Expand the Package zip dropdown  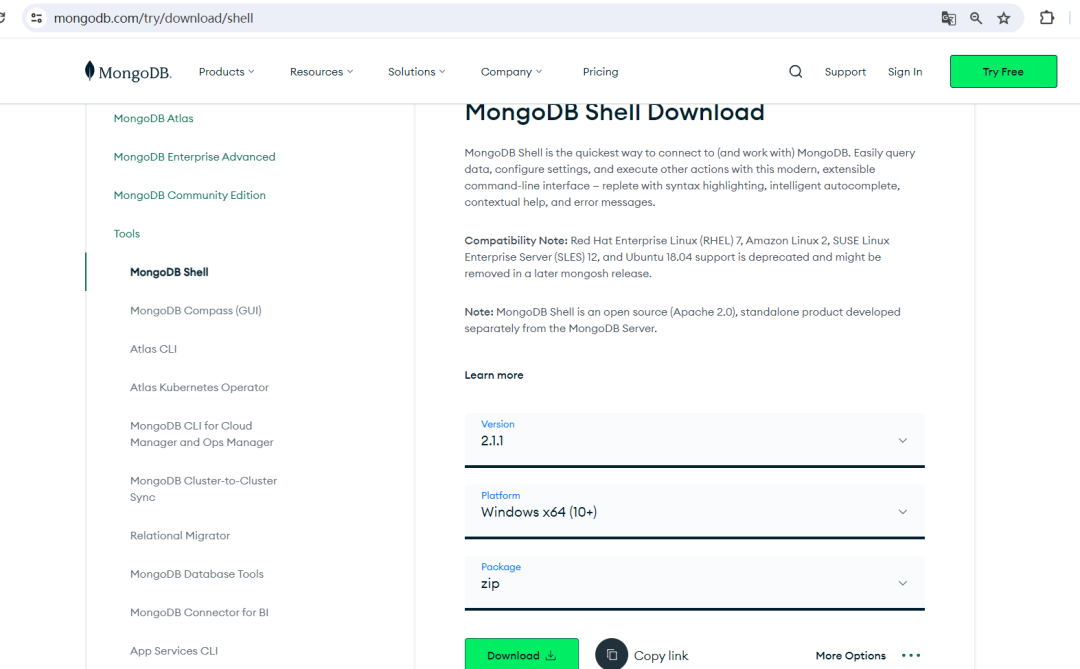point(694,583)
